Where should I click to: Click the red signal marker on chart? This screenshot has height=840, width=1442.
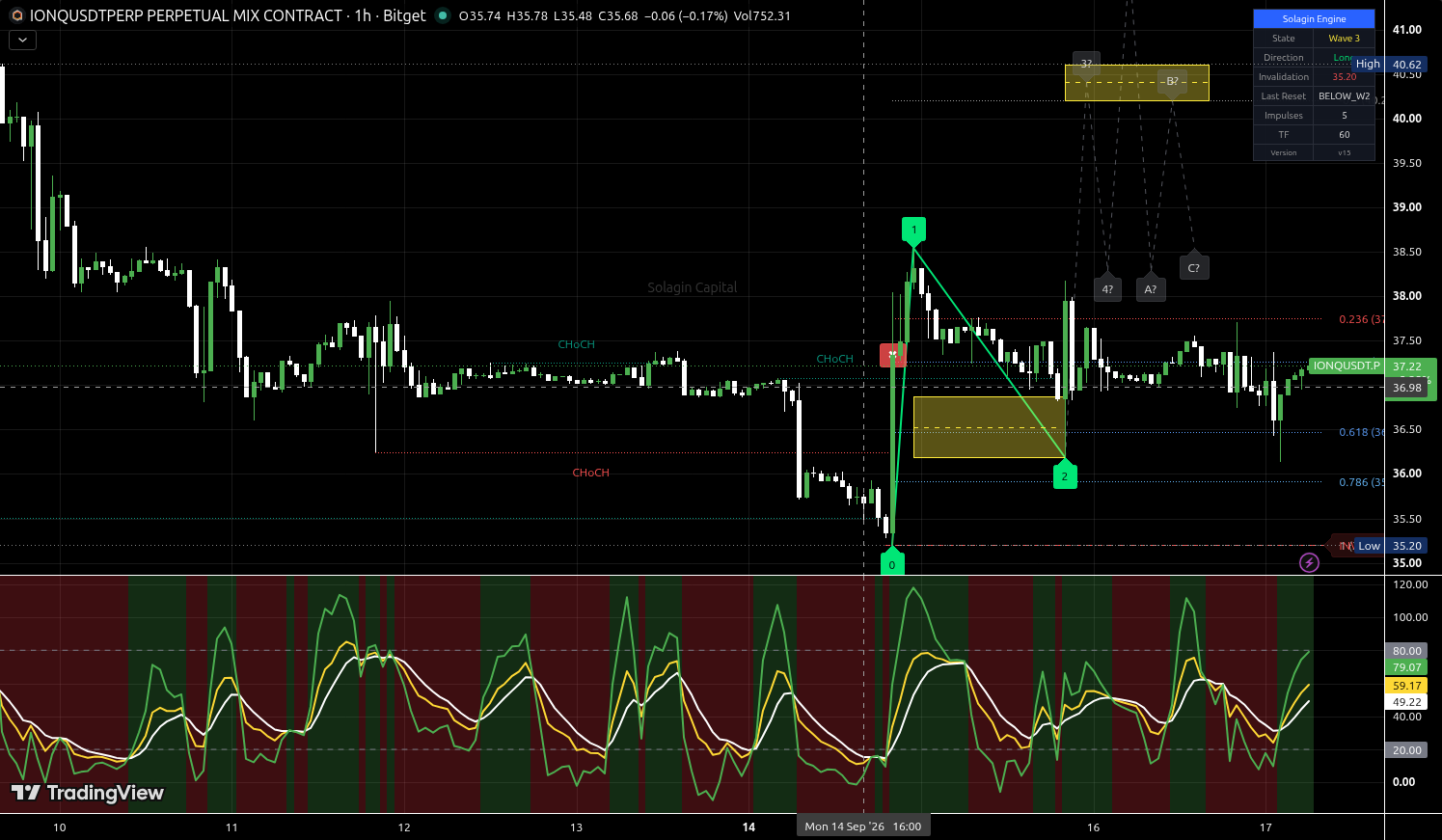pos(892,356)
